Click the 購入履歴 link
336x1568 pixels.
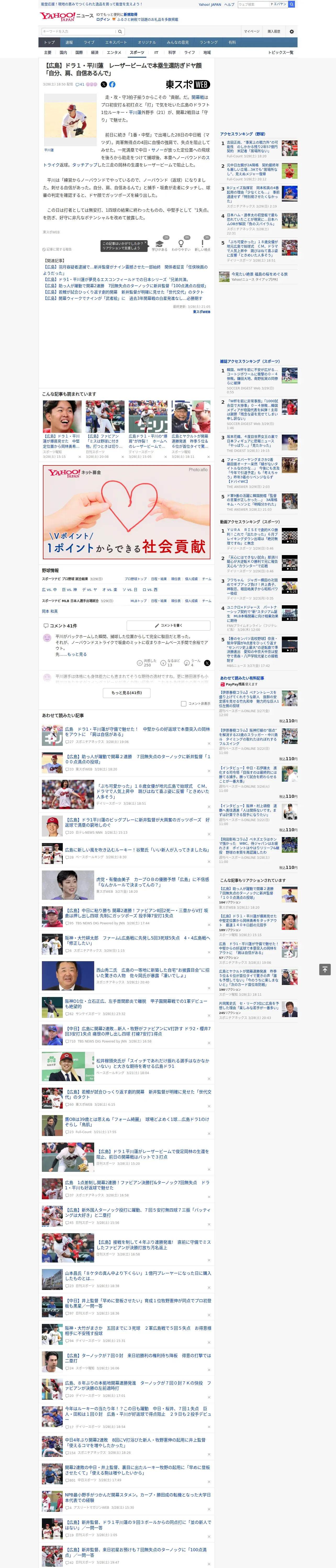[x=274, y=32]
